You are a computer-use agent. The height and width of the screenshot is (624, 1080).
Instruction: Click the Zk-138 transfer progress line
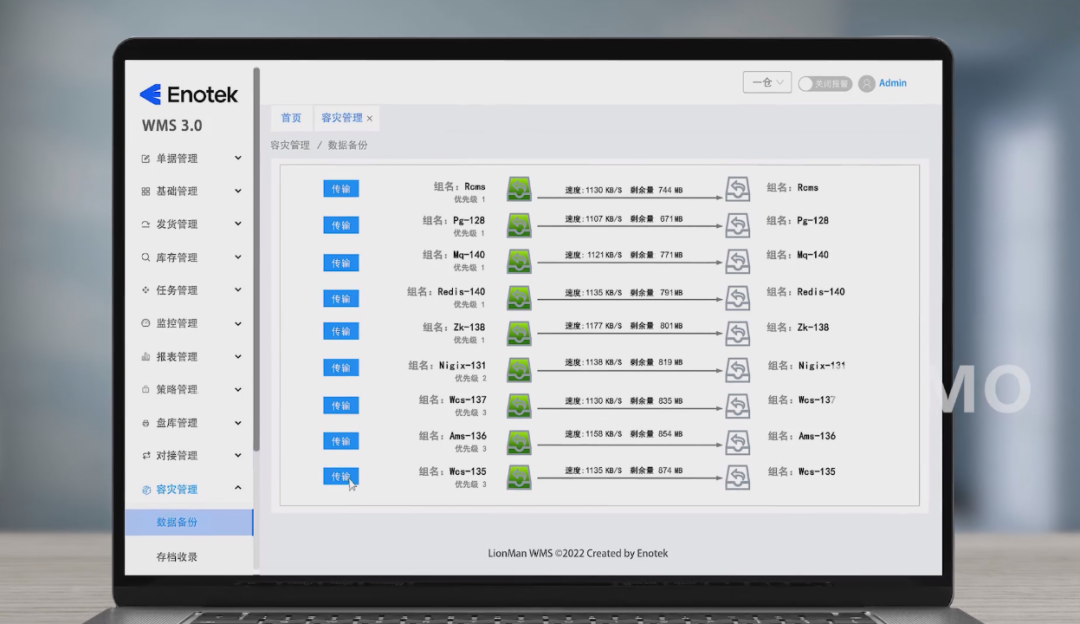630,334
